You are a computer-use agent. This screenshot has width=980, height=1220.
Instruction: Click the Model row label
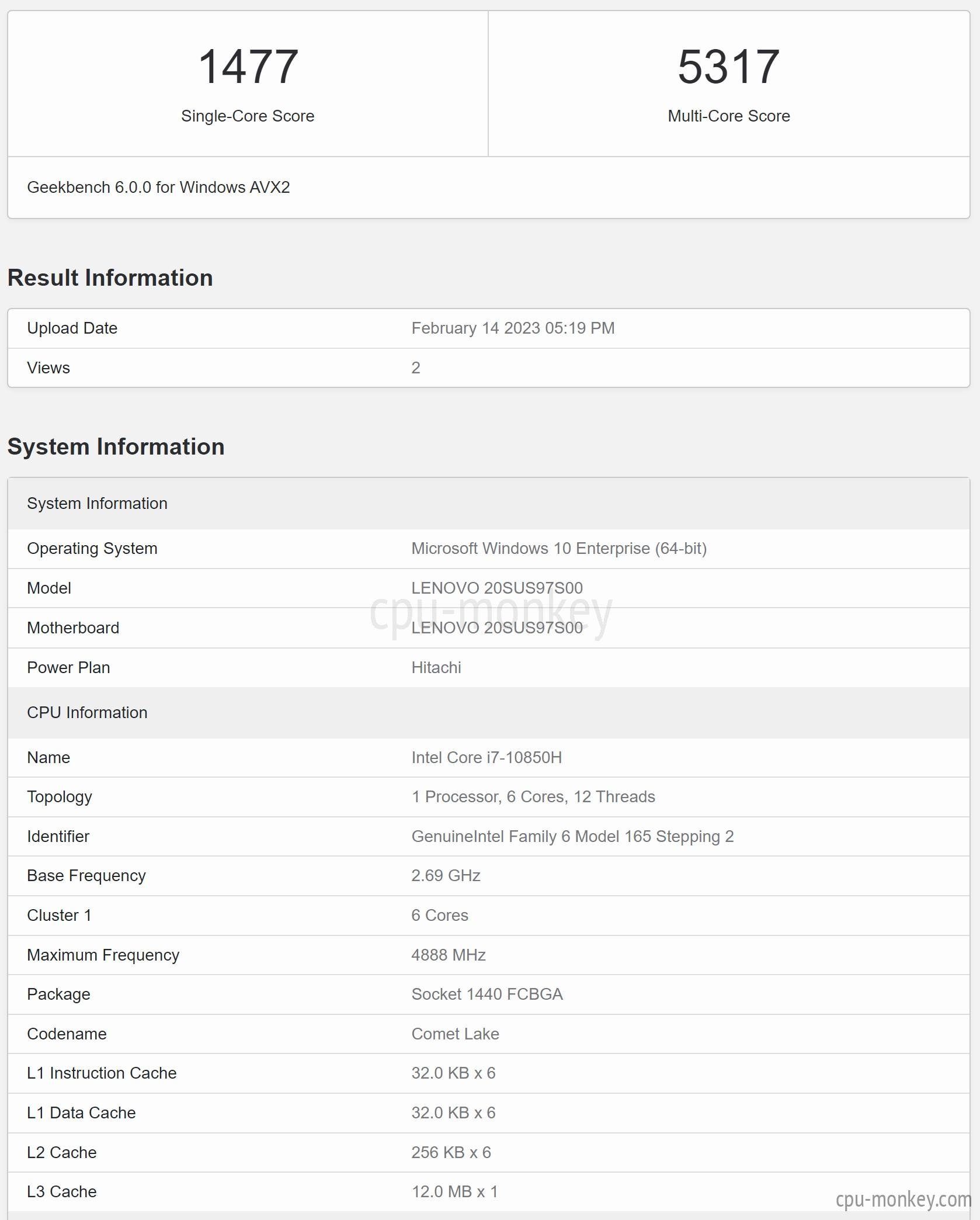pos(49,588)
